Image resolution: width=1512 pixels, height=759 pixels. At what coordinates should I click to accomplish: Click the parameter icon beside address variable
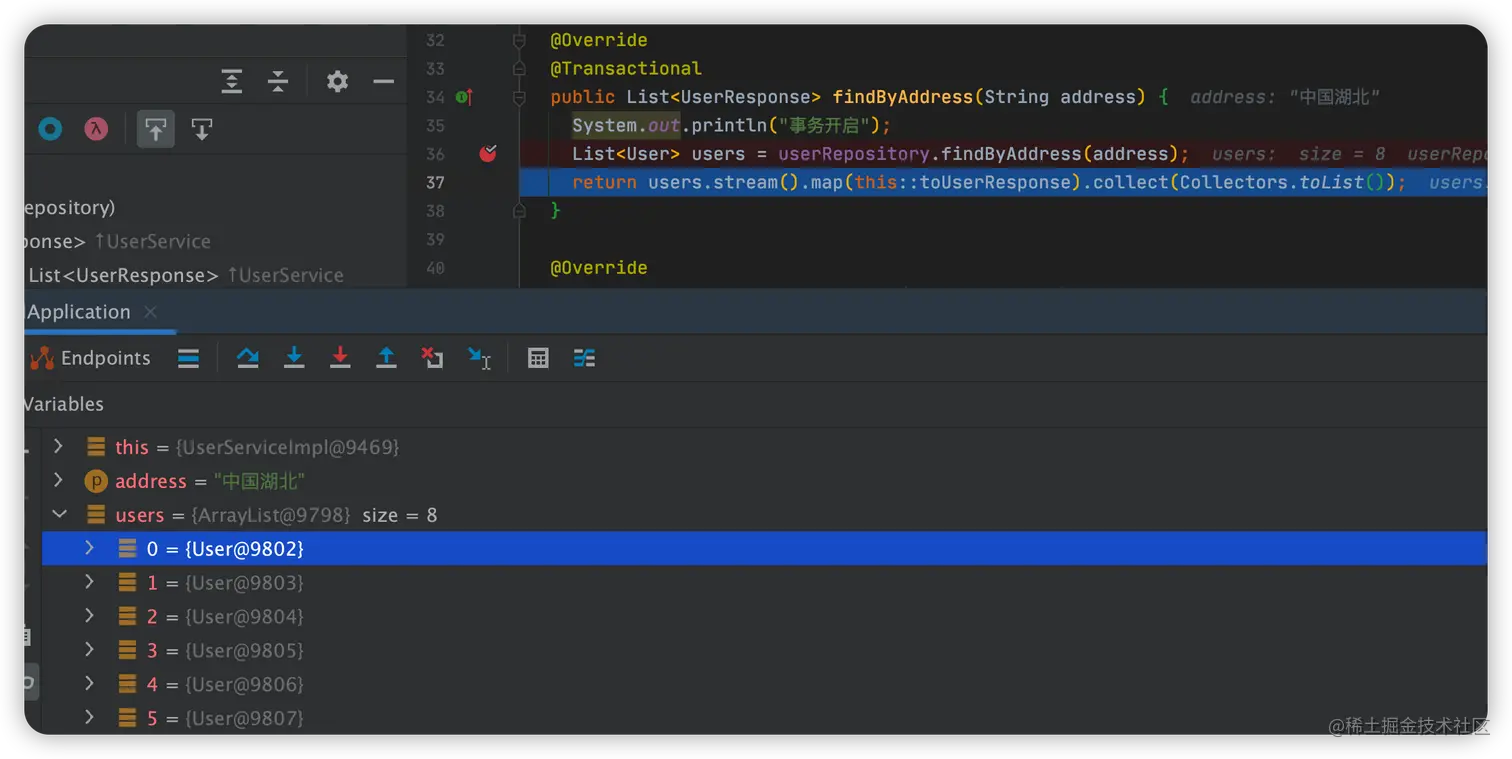pos(95,481)
